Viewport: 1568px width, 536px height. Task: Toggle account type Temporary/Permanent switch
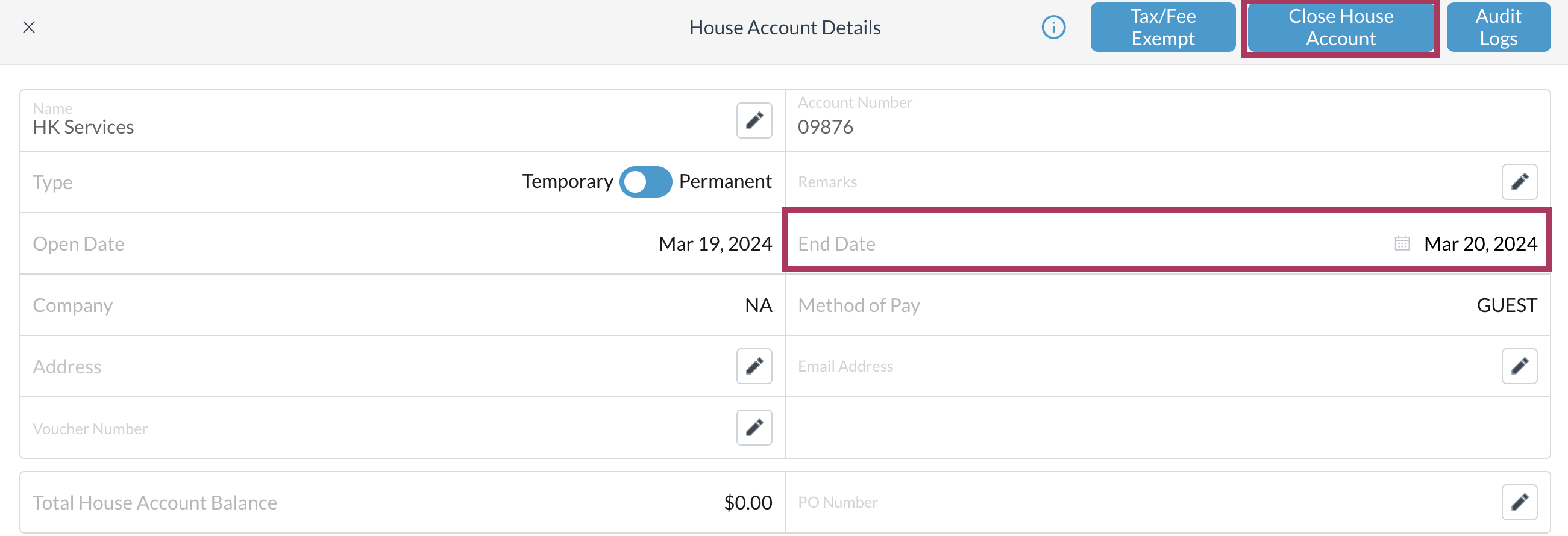pos(645,182)
